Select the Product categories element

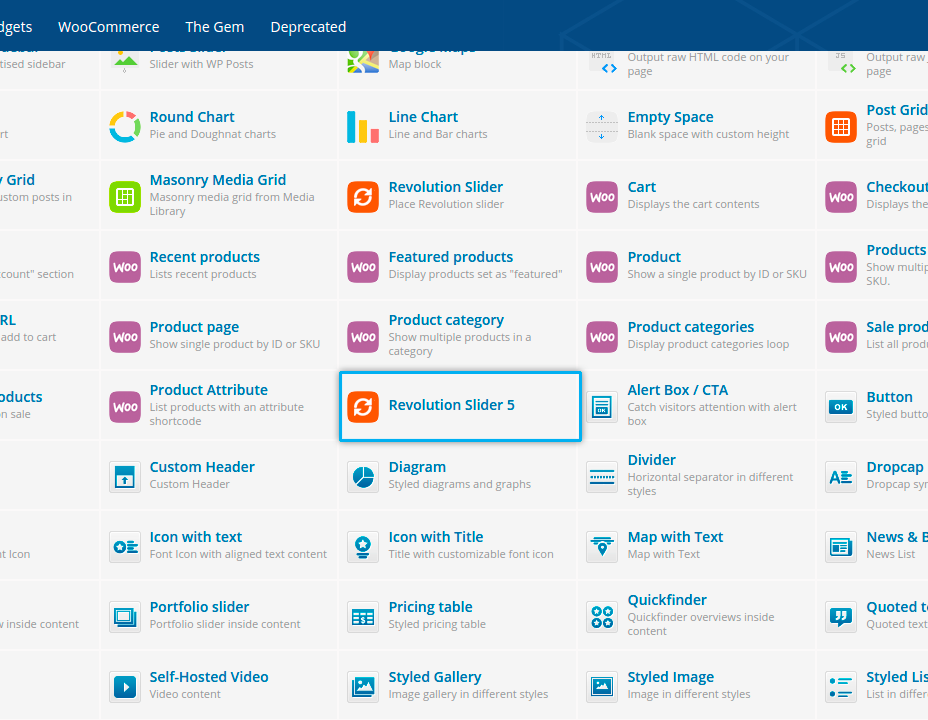(690, 327)
